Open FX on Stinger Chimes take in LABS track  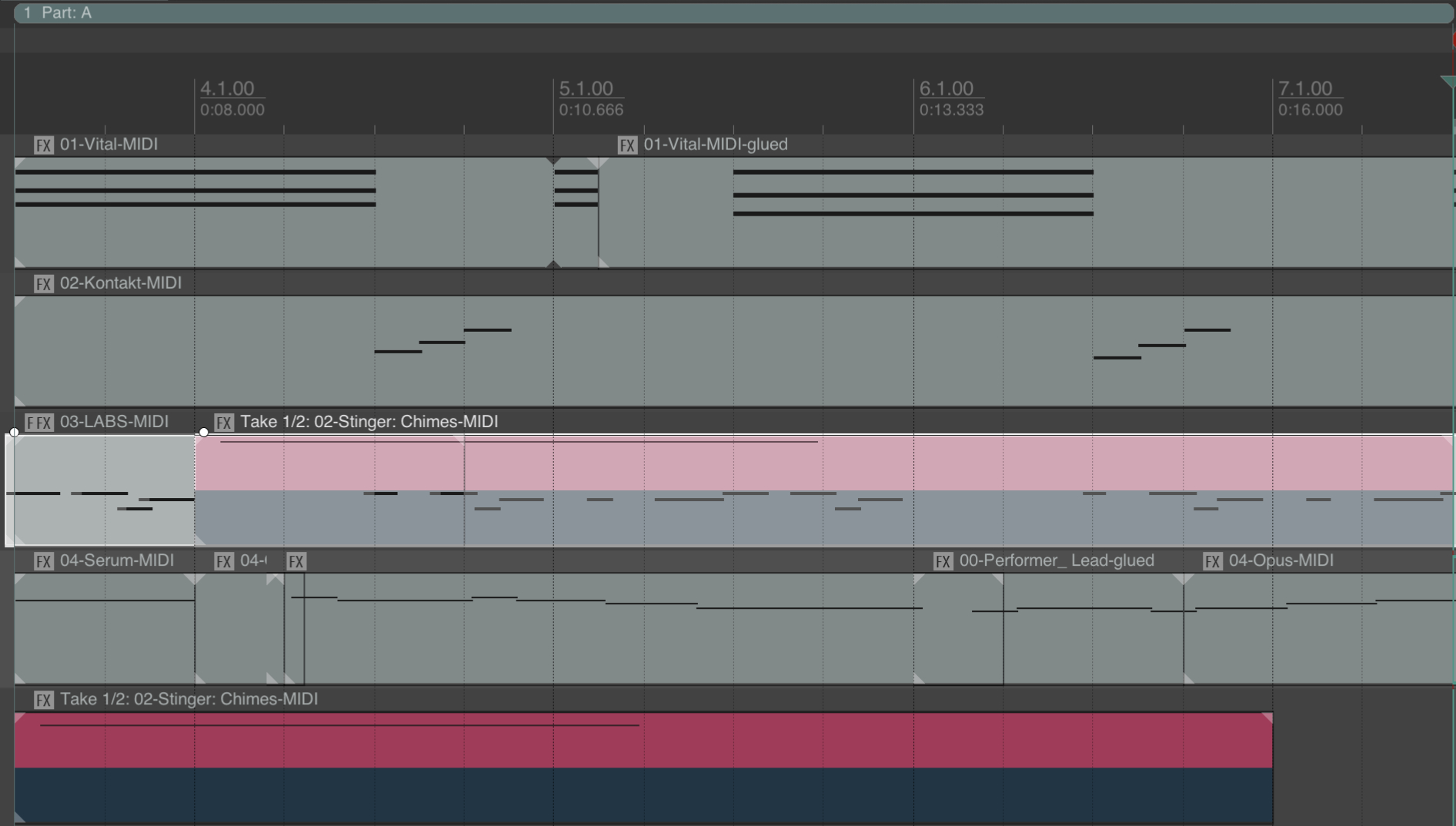224,422
